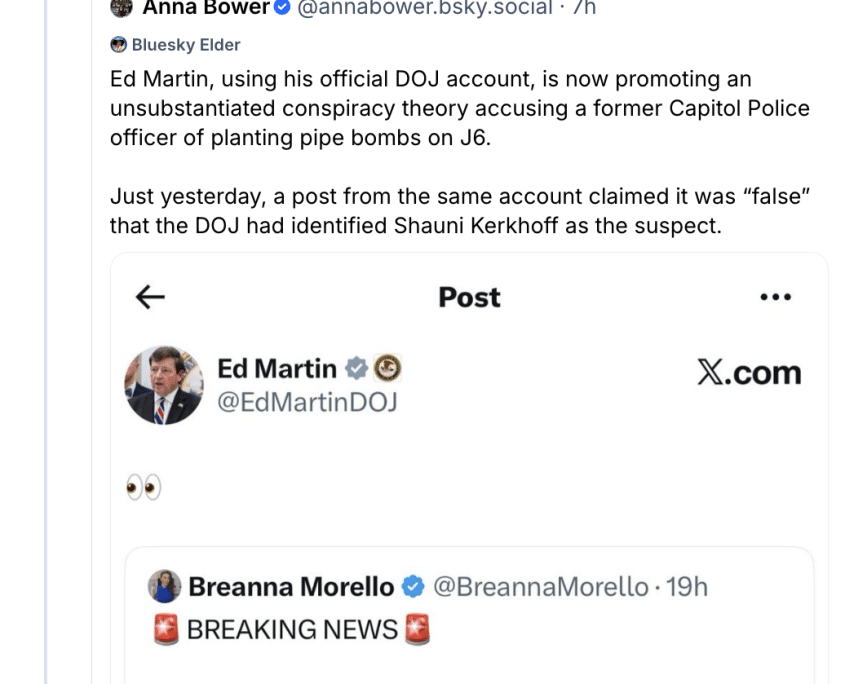Click the Bluesky Elder label icon
Image resolution: width=845 pixels, height=684 pixels.
(x=119, y=44)
